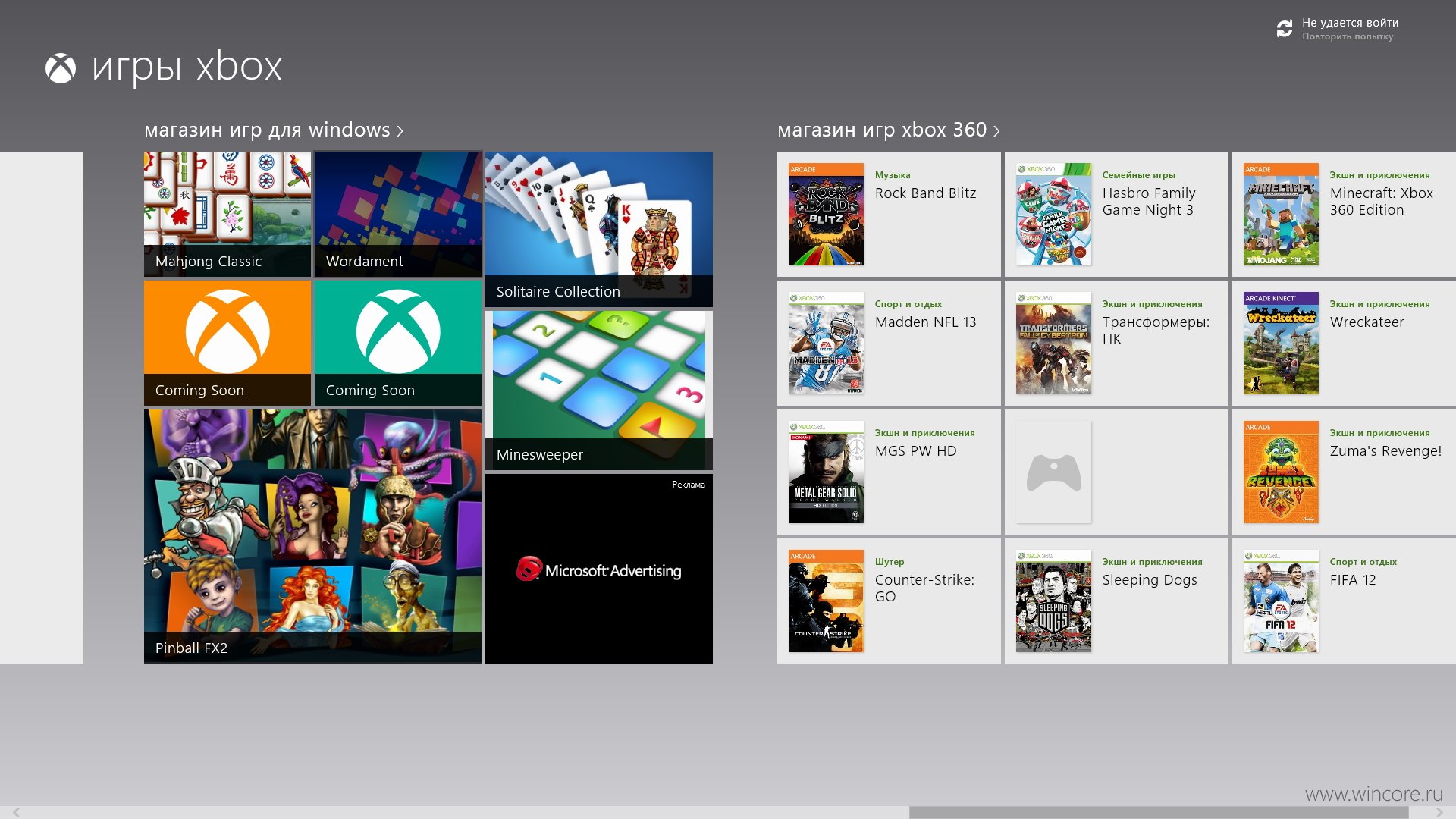Open Sleeping Dogs cover art
1456x819 pixels.
click(x=1053, y=601)
